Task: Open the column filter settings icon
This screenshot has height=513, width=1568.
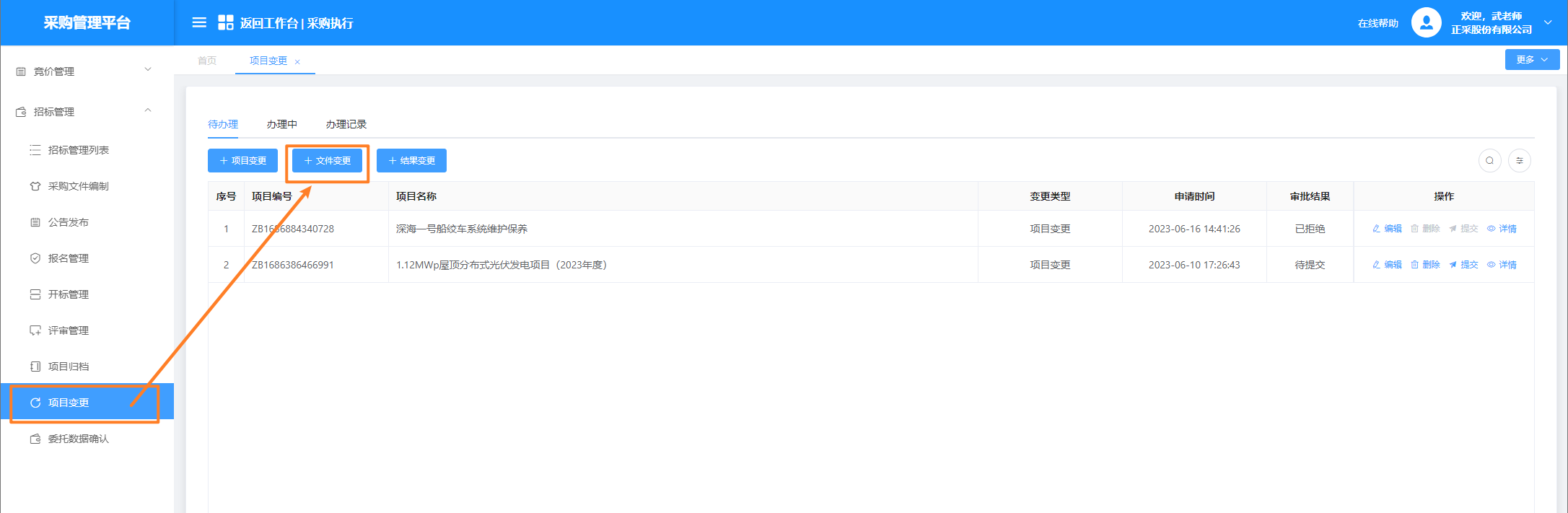Action: [x=1520, y=161]
